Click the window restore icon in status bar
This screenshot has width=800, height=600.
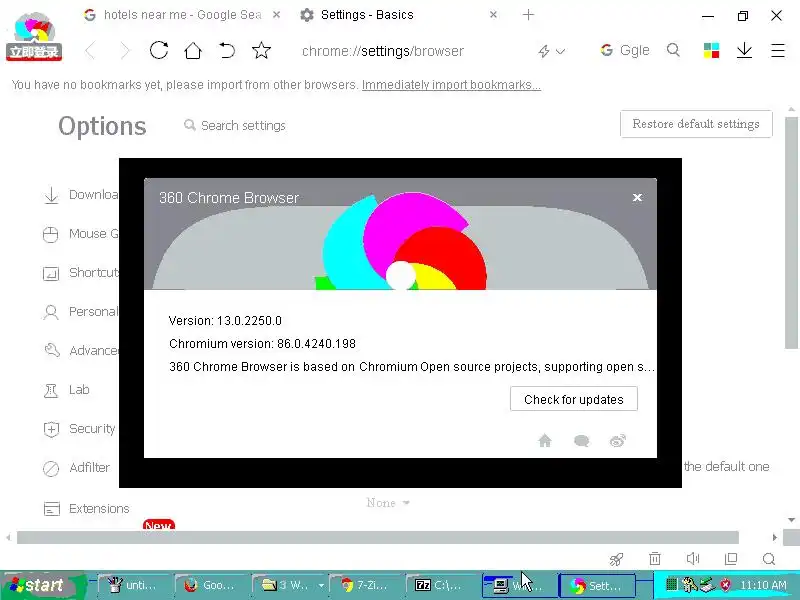point(731,559)
